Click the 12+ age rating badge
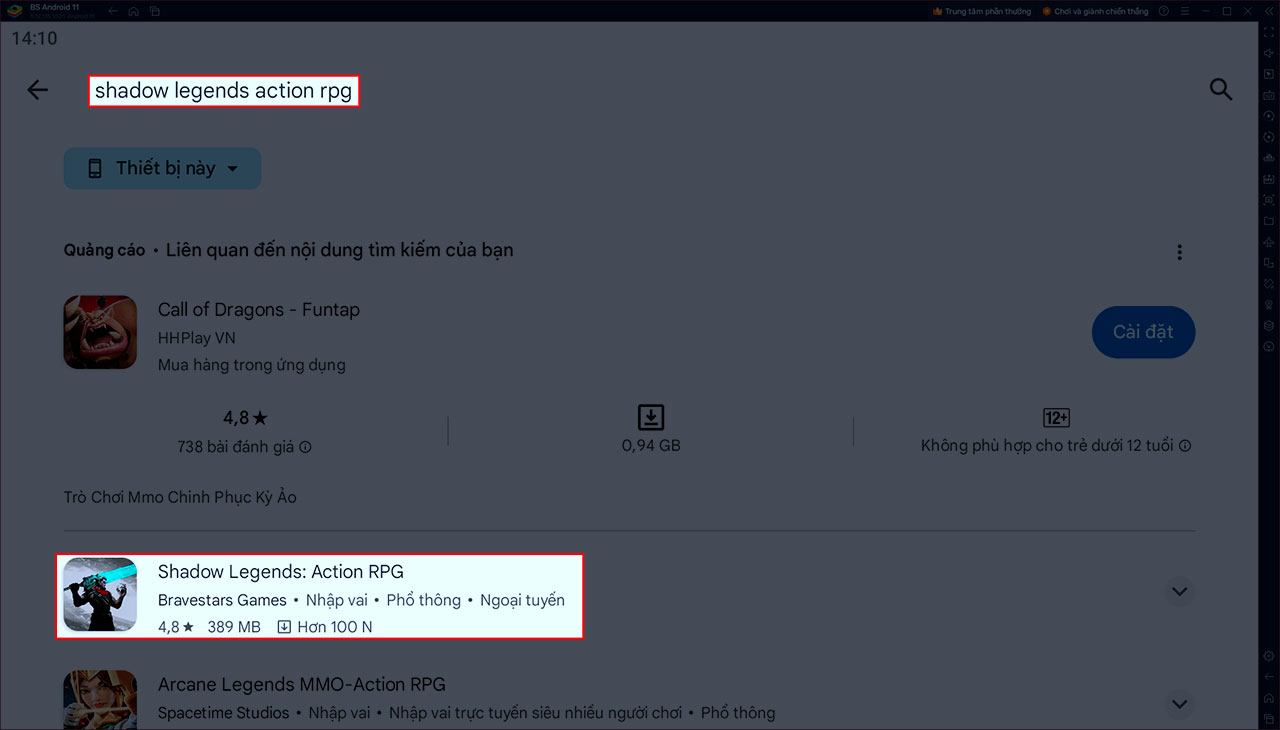 pos(1056,417)
